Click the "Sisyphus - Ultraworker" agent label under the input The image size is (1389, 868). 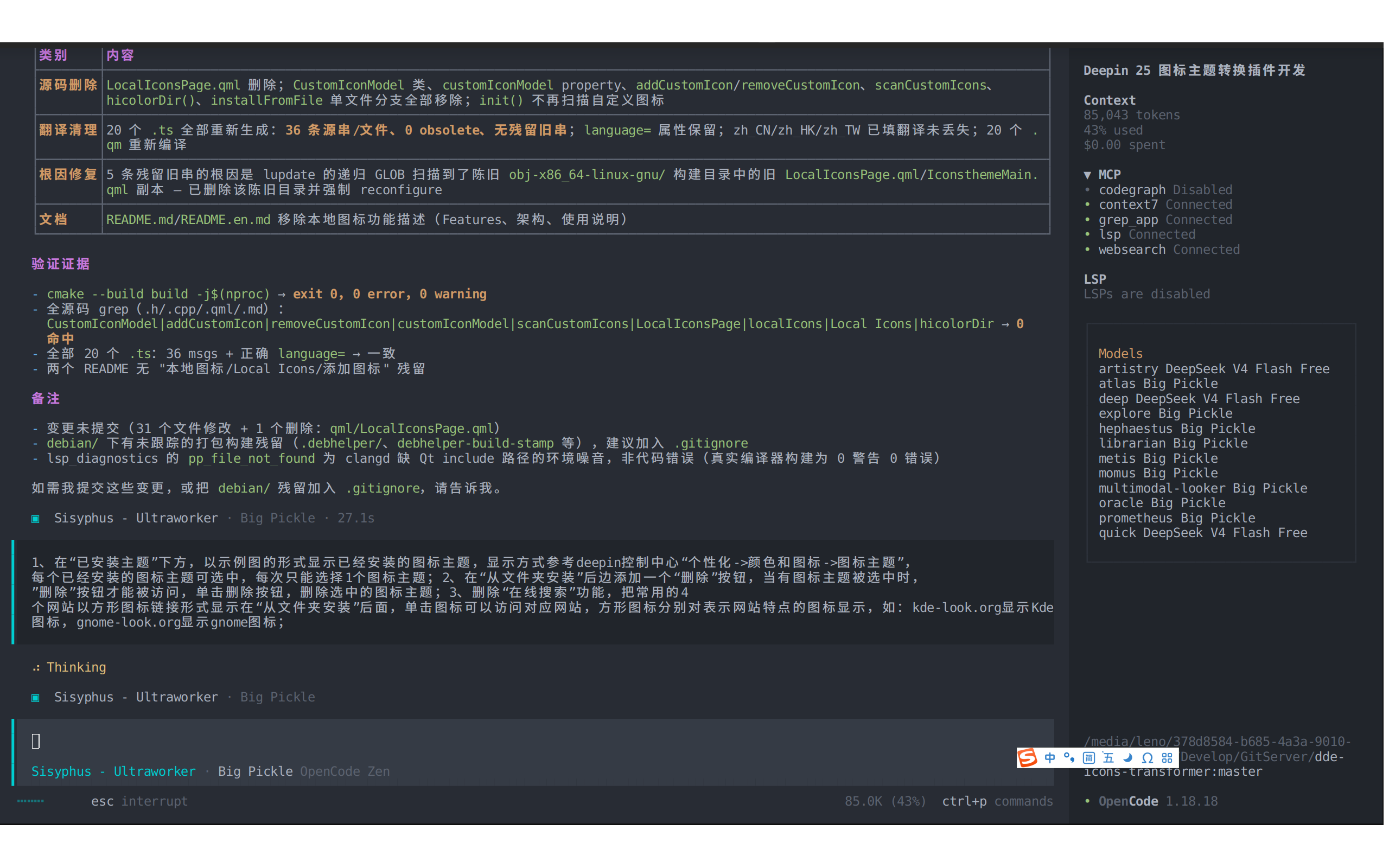pyautogui.click(x=113, y=771)
